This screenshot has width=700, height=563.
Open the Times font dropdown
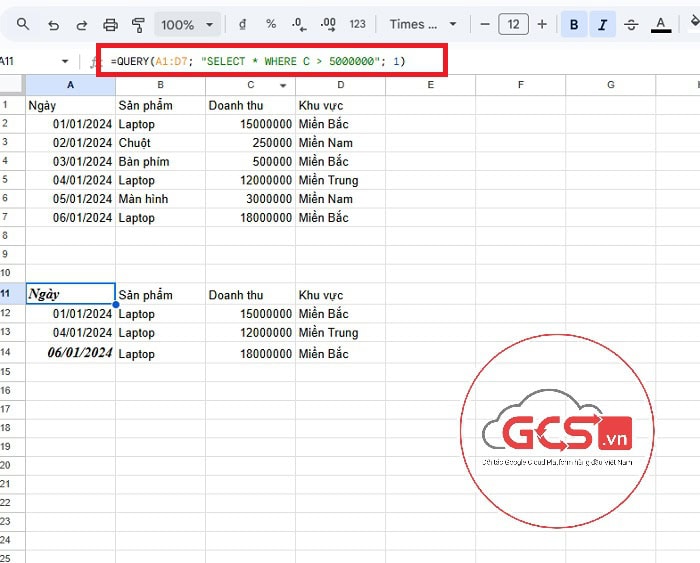pos(423,24)
